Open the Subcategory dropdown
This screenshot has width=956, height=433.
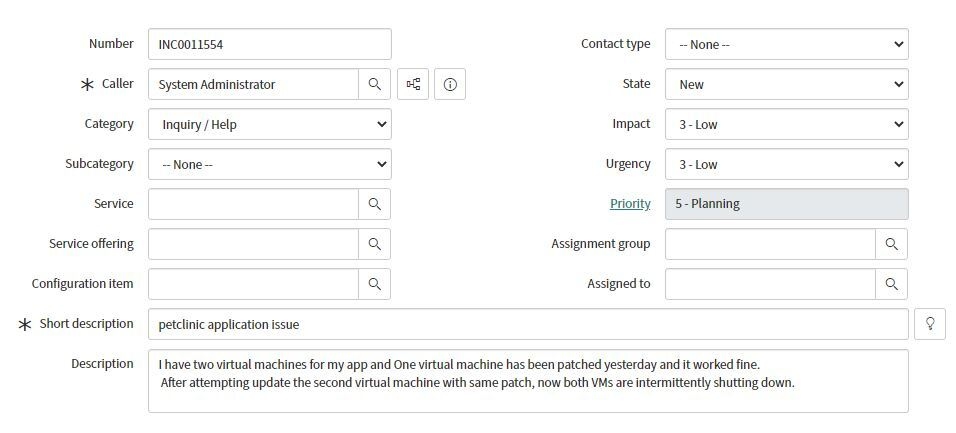click(x=269, y=164)
